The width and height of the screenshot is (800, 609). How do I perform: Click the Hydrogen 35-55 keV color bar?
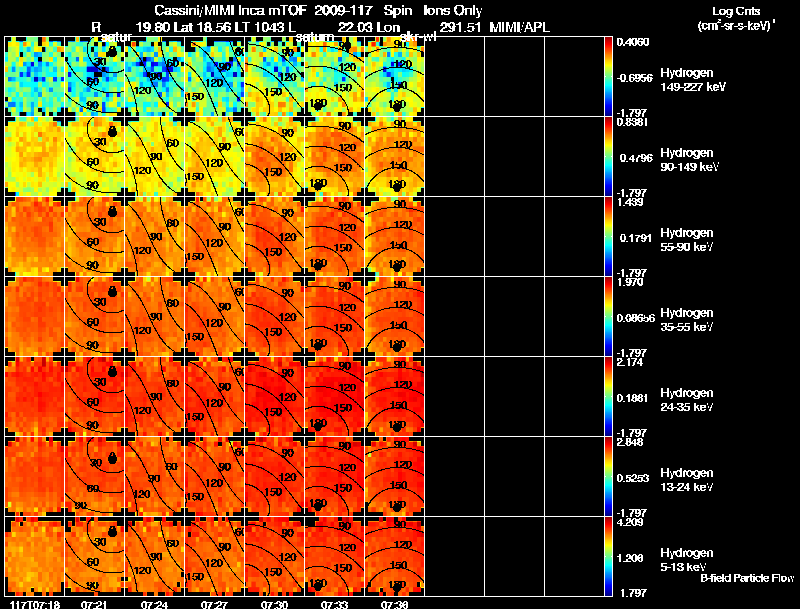[x=608, y=317]
